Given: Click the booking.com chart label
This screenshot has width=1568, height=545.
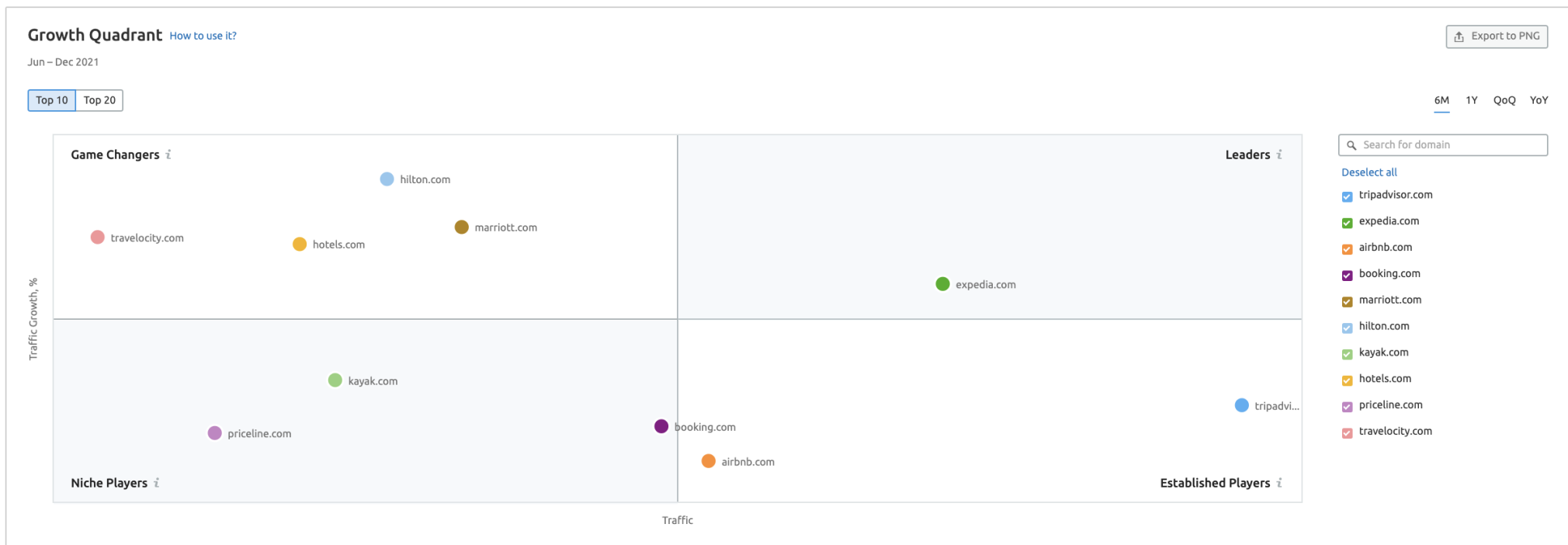Looking at the screenshot, I should pos(705,427).
